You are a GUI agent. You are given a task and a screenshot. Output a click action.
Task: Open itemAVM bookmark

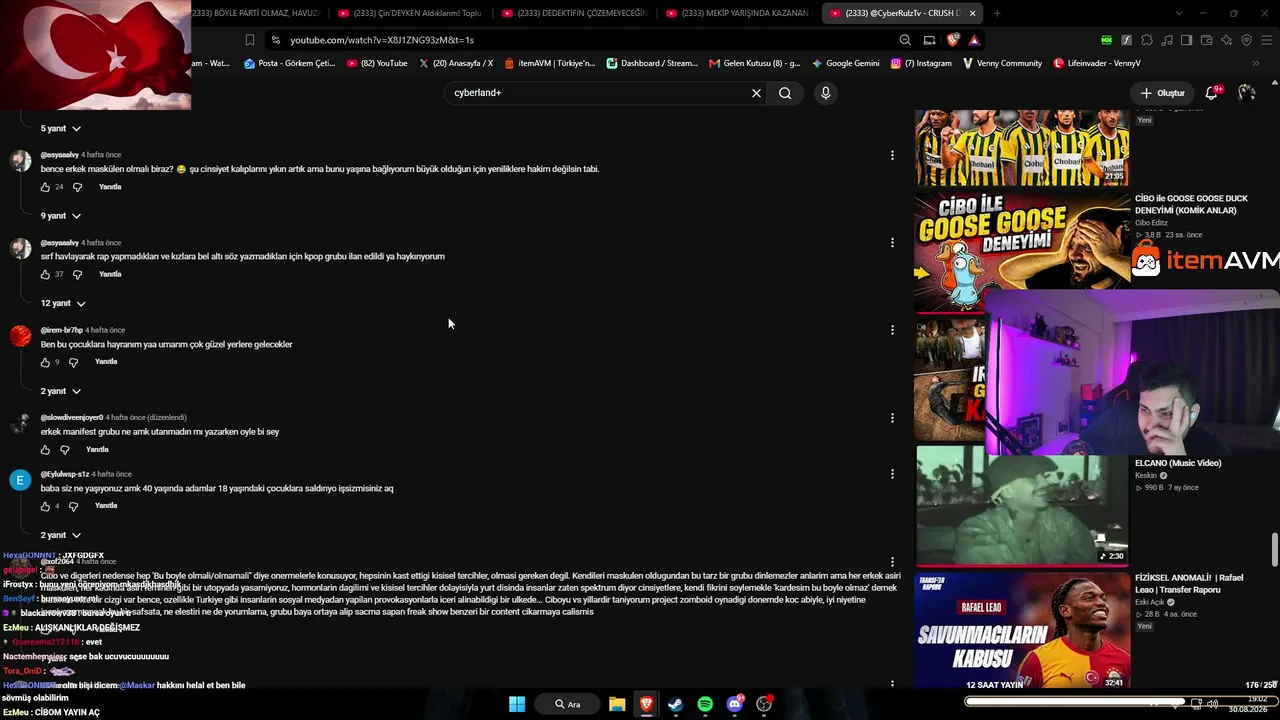coord(550,63)
